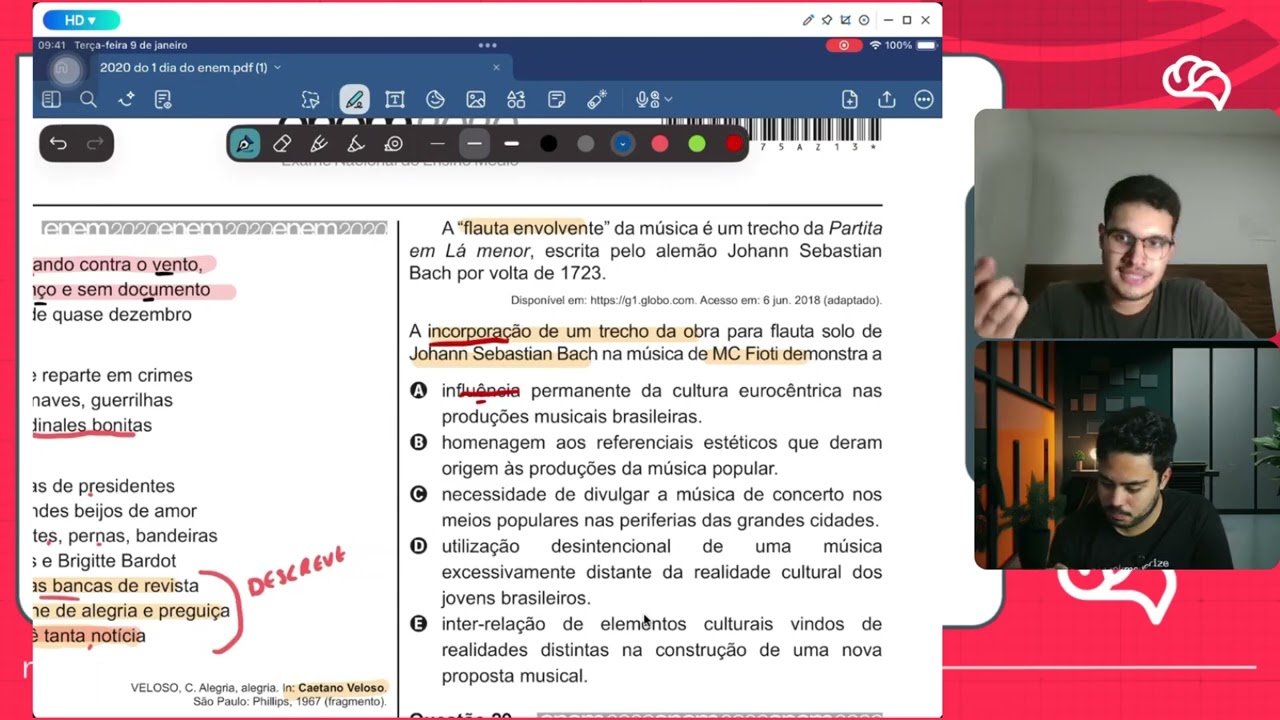
Task: Choose the thinnest stroke width
Action: (437, 144)
